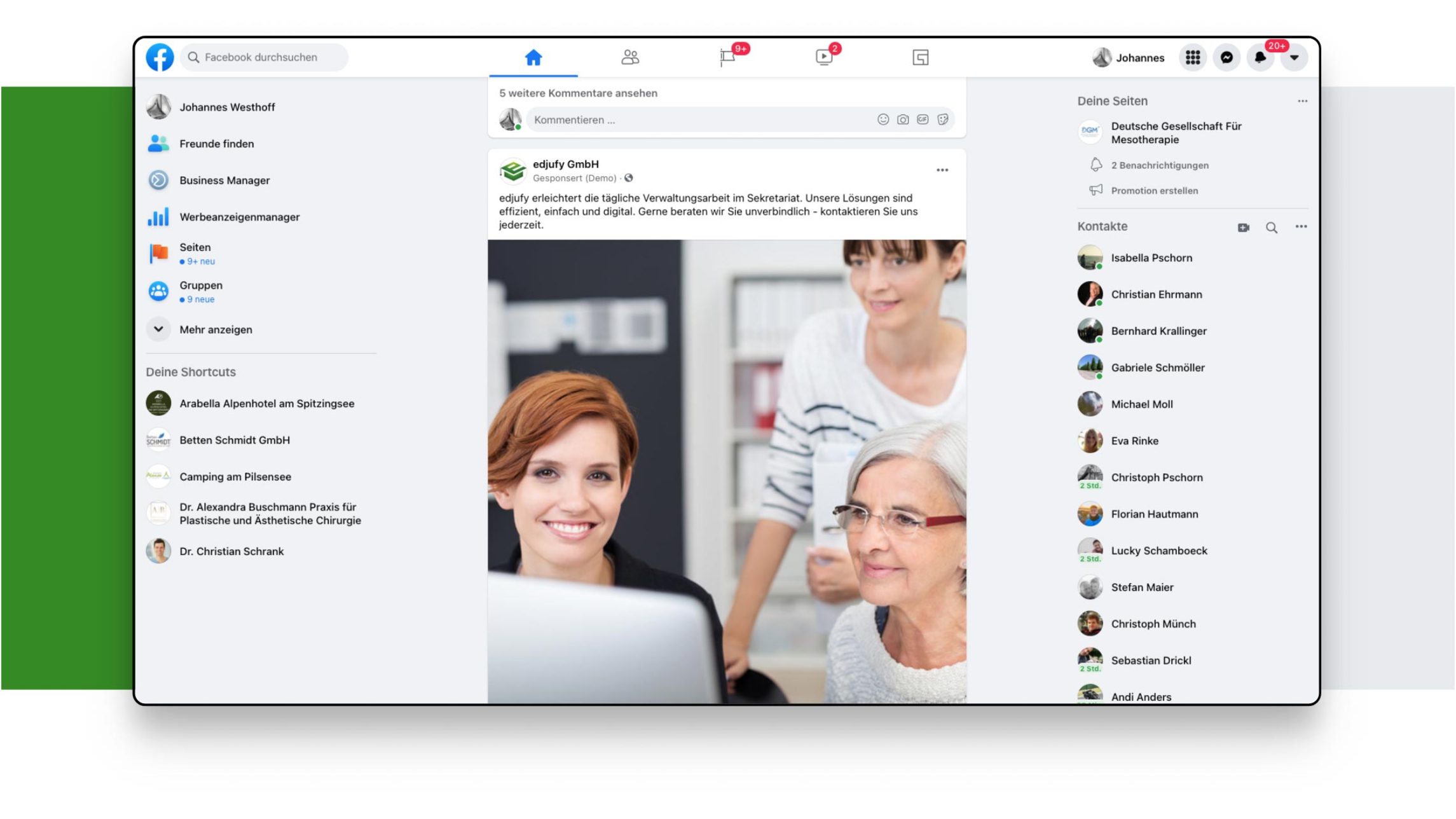Expand the account dropdown arrow
1456x819 pixels.
(1294, 57)
